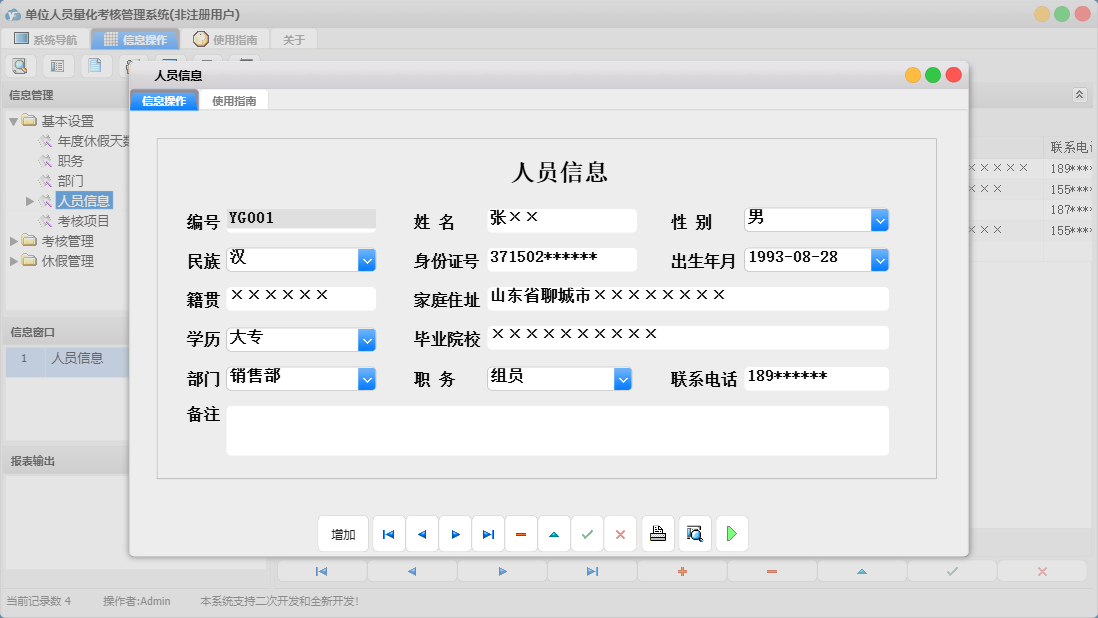Cancel editing with the red X icon

point(620,533)
